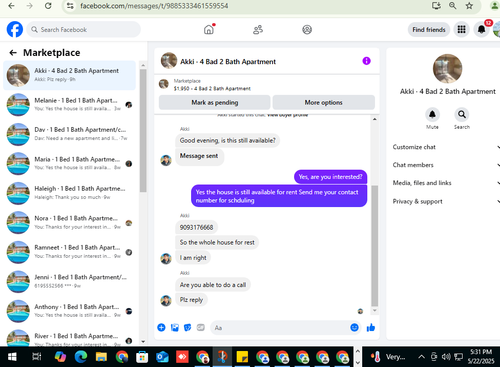
Task: Click the large Akki profile picture
Action: click(447, 68)
